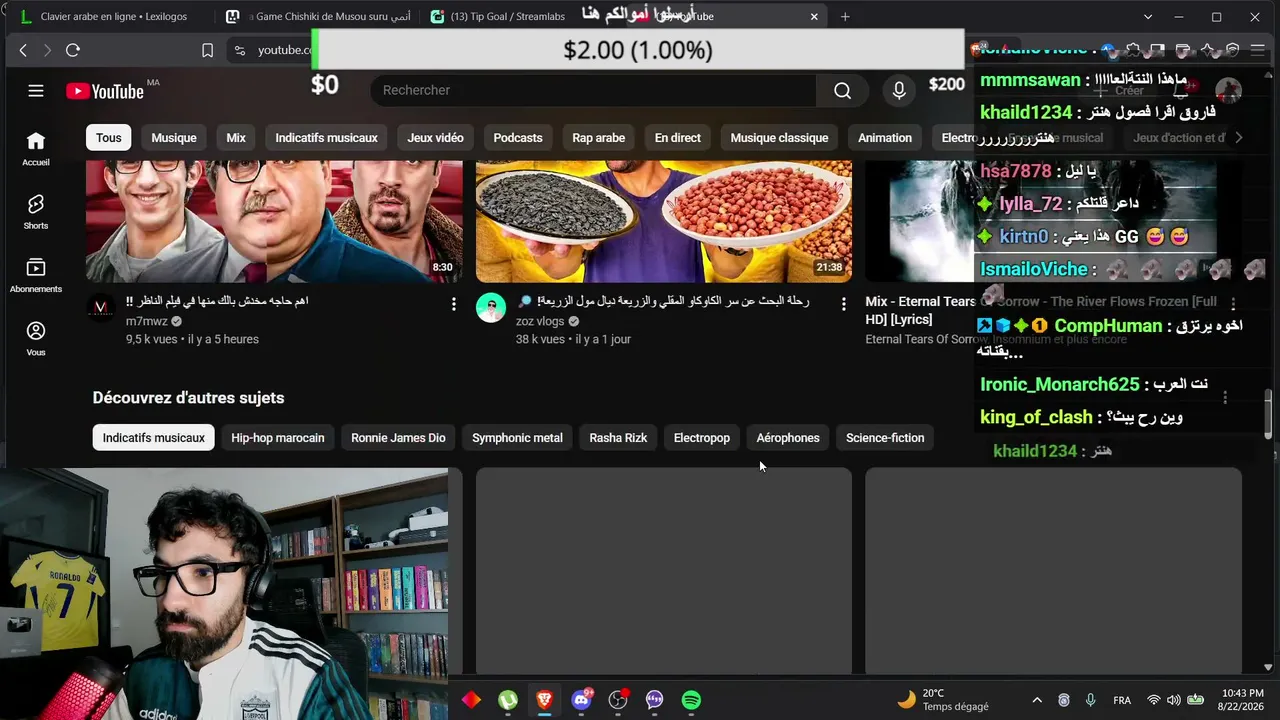
Task: Open Shorts in the YouTube sidebar
Action: pyautogui.click(x=36, y=212)
